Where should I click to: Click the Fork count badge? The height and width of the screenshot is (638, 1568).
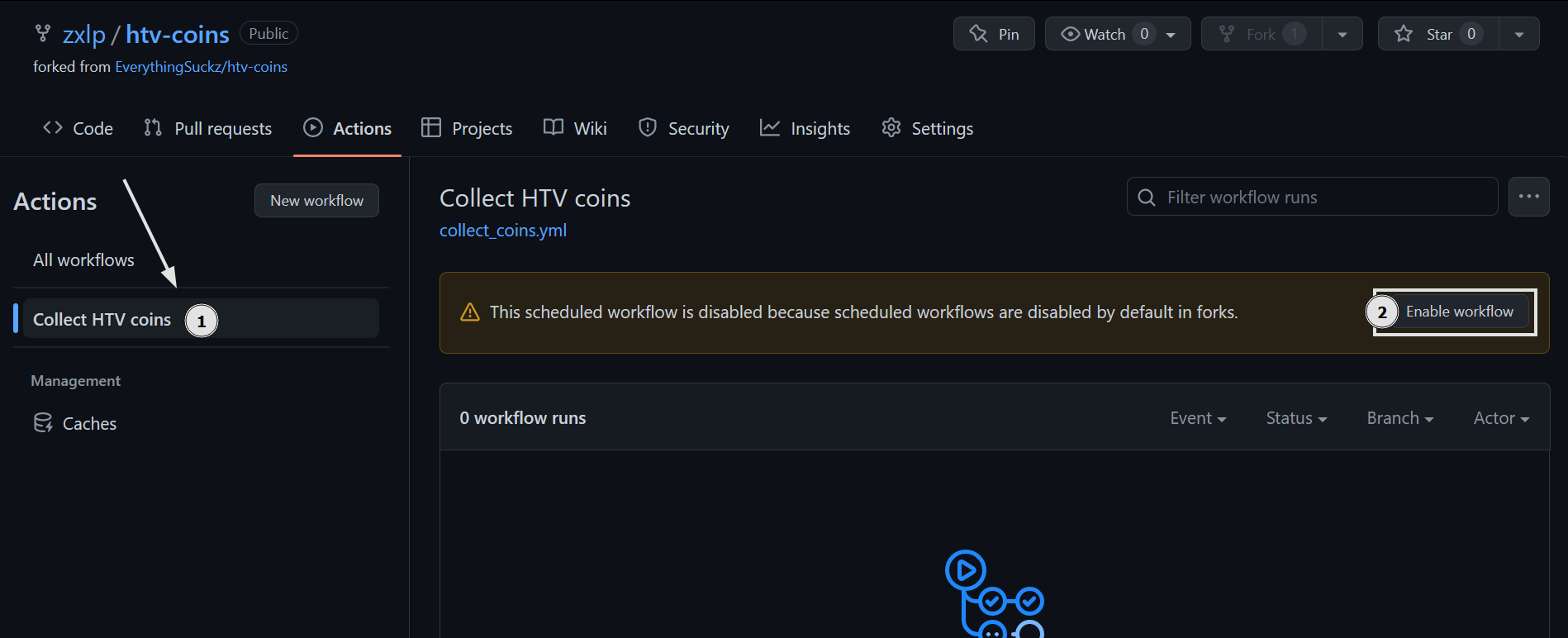[1295, 34]
